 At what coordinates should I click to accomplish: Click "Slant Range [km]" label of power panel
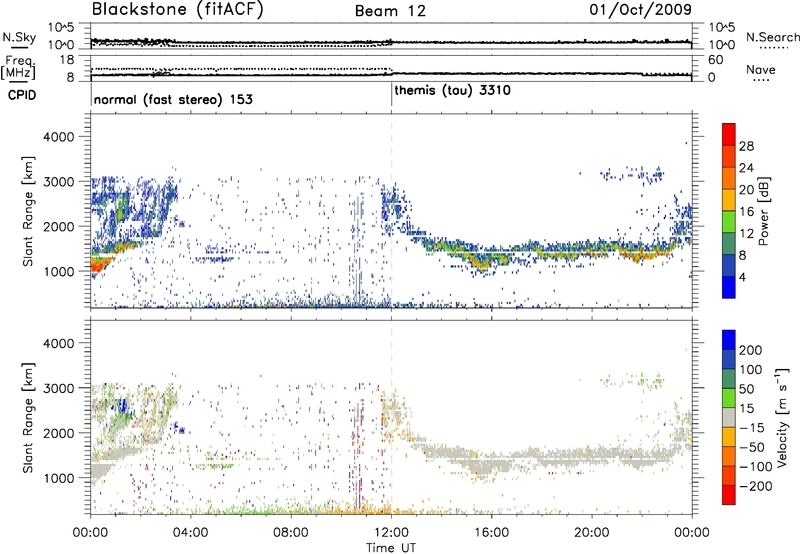pyautogui.click(x=28, y=211)
